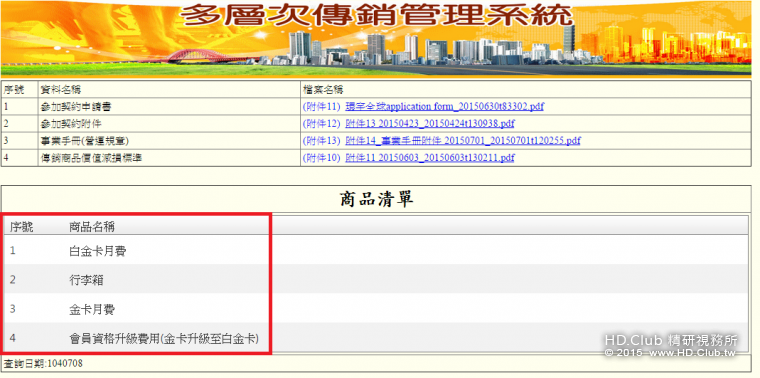Select the 參加契約申請書 cell
Image resolution: width=760 pixels, height=378 pixels.
coord(169,107)
